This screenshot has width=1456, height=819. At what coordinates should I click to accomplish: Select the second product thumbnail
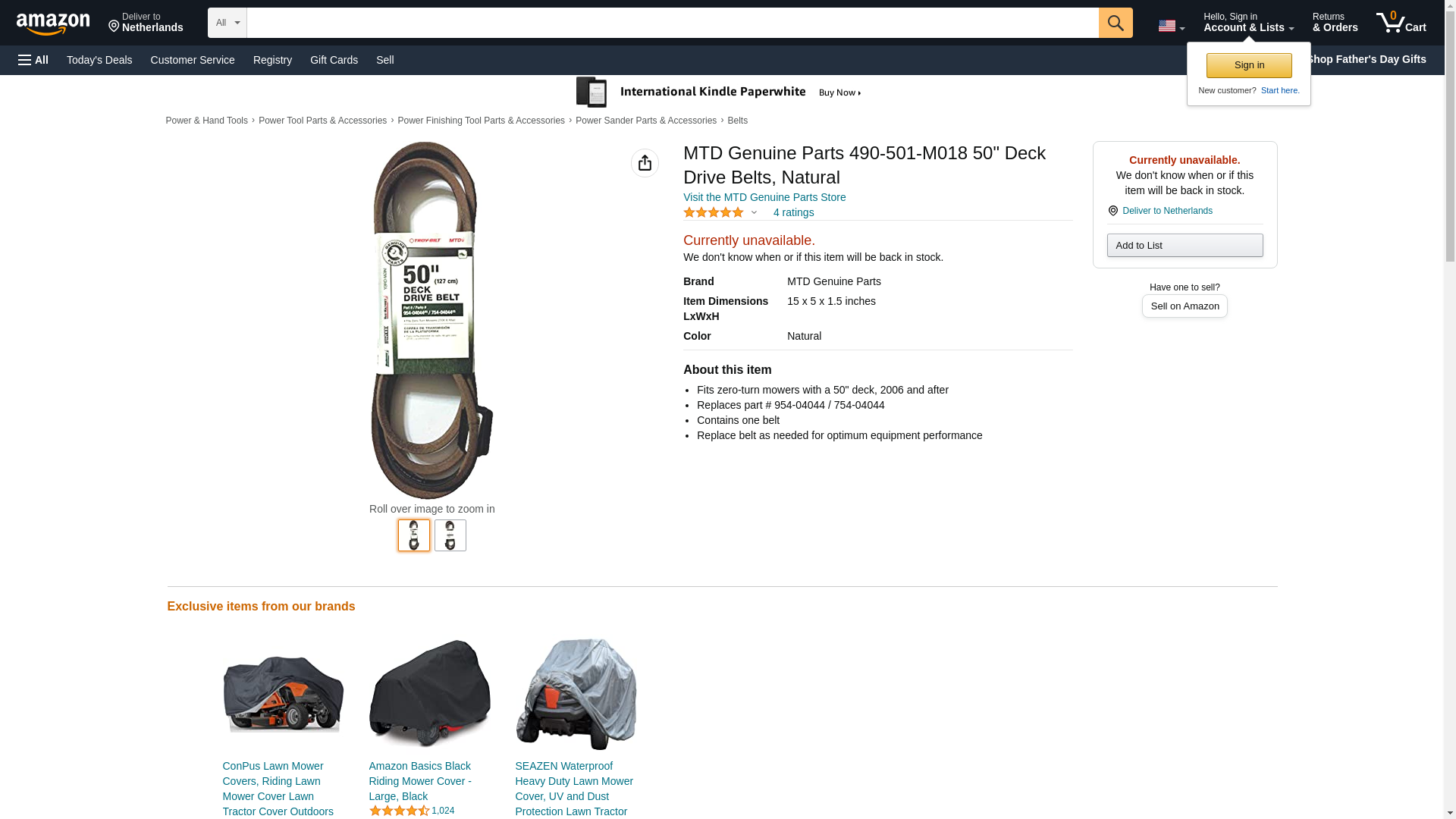(x=450, y=535)
